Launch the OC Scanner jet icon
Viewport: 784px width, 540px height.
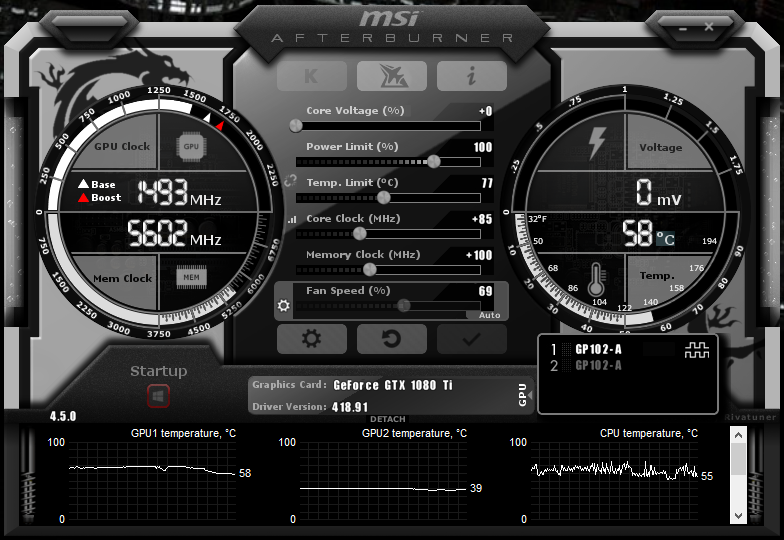pyautogui.click(x=392, y=76)
